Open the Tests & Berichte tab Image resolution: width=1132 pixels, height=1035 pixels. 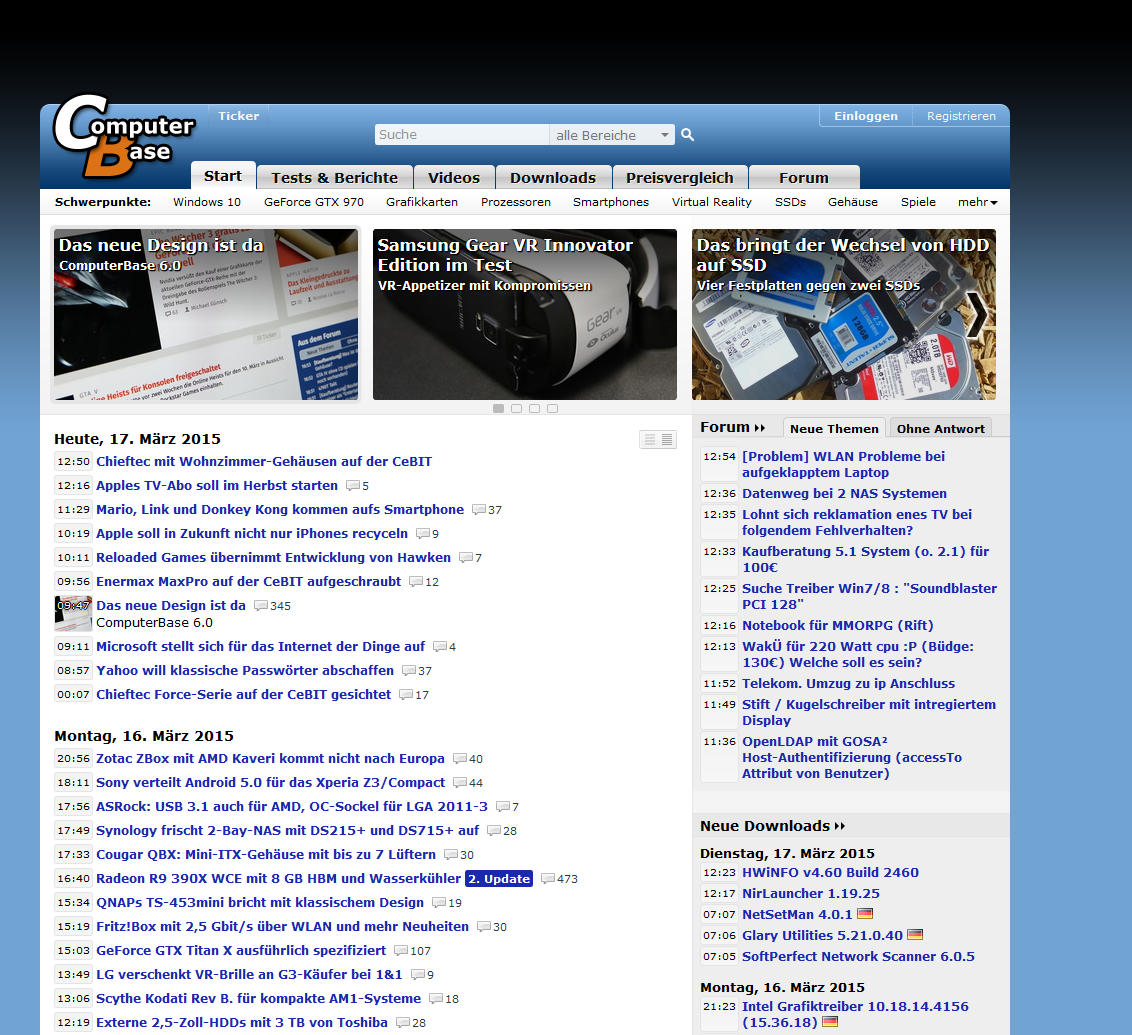point(334,178)
